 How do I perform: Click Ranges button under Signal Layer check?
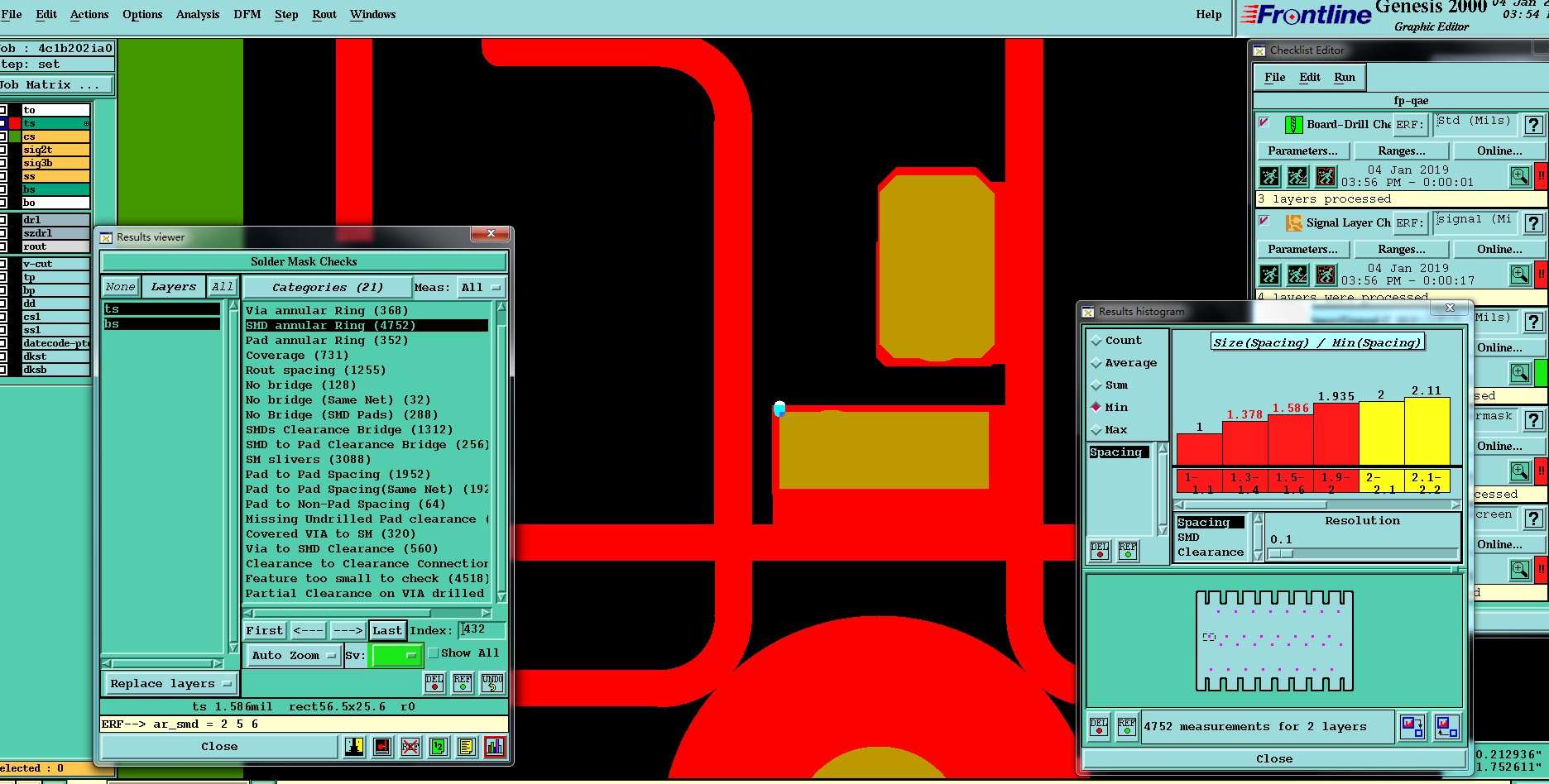(x=1402, y=249)
